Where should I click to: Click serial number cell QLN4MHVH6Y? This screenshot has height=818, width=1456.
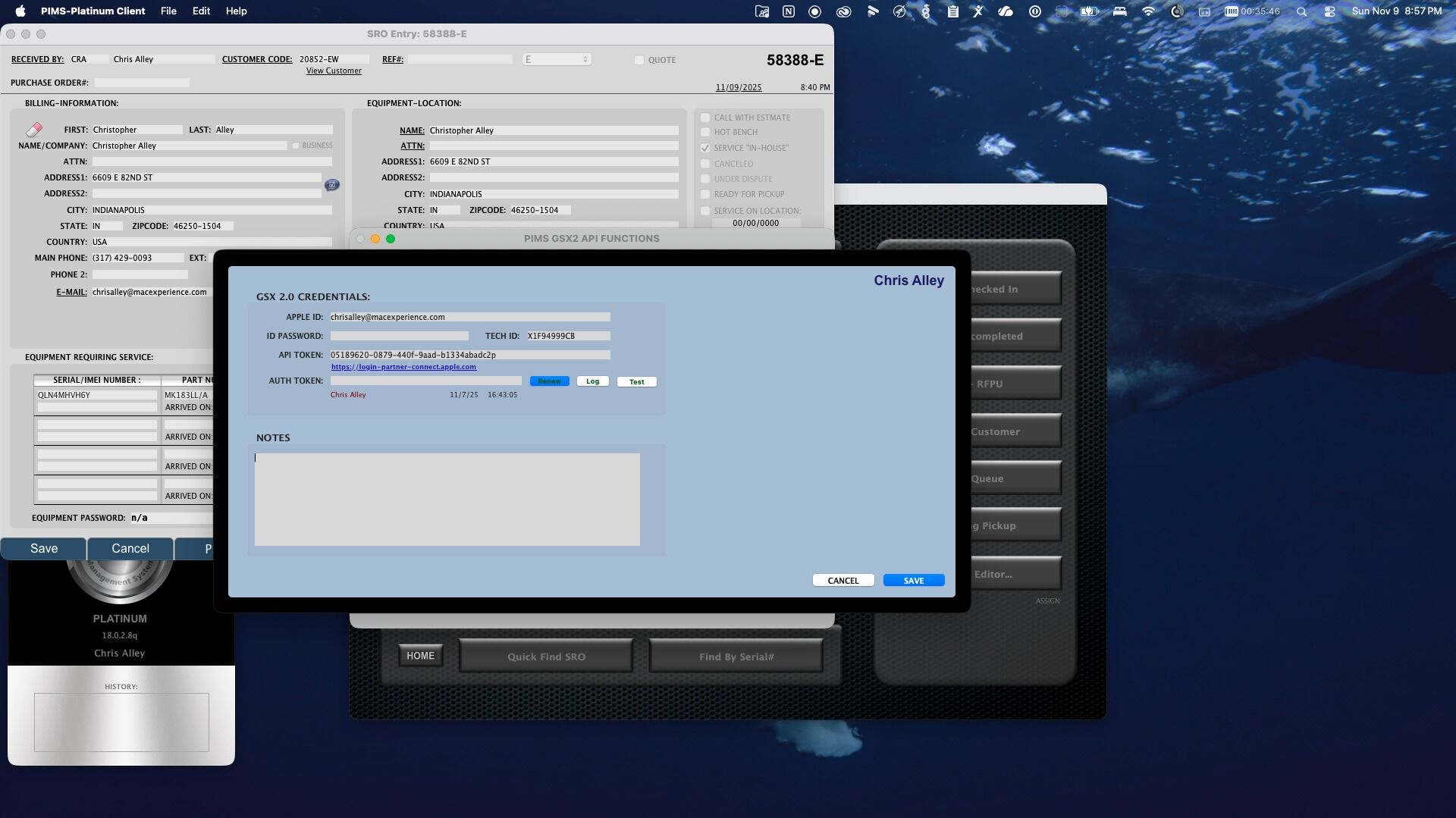pos(97,395)
